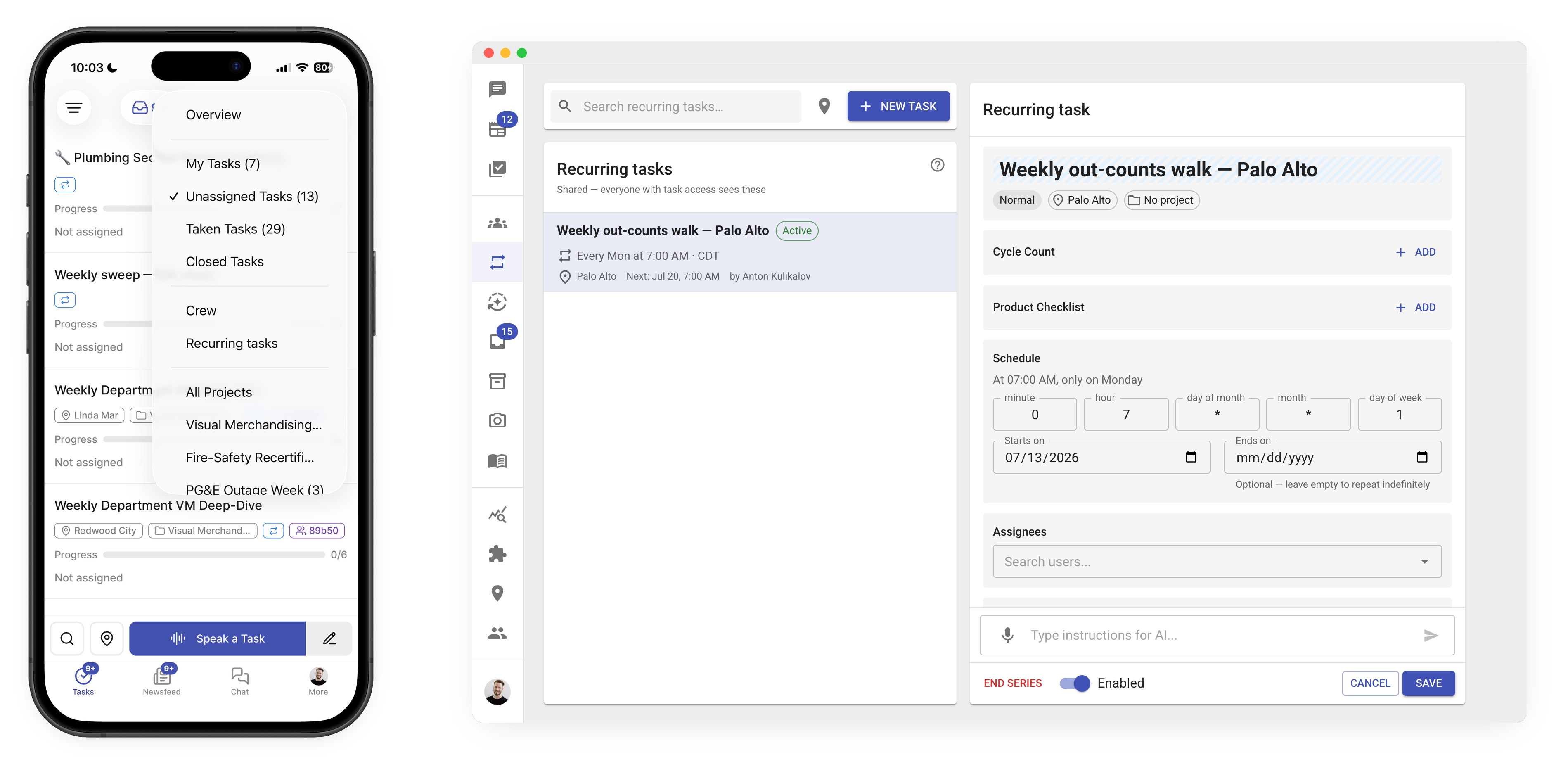The image size is (1568, 764).
Task: Tap the phone location pin button
Action: pyautogui.click(x=107, y=638)
